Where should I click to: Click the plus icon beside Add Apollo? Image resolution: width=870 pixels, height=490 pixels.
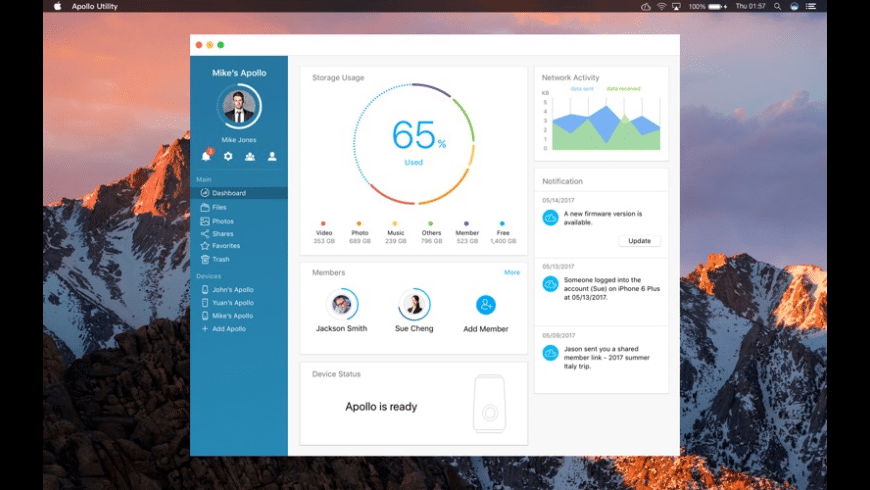click(205, 329)
